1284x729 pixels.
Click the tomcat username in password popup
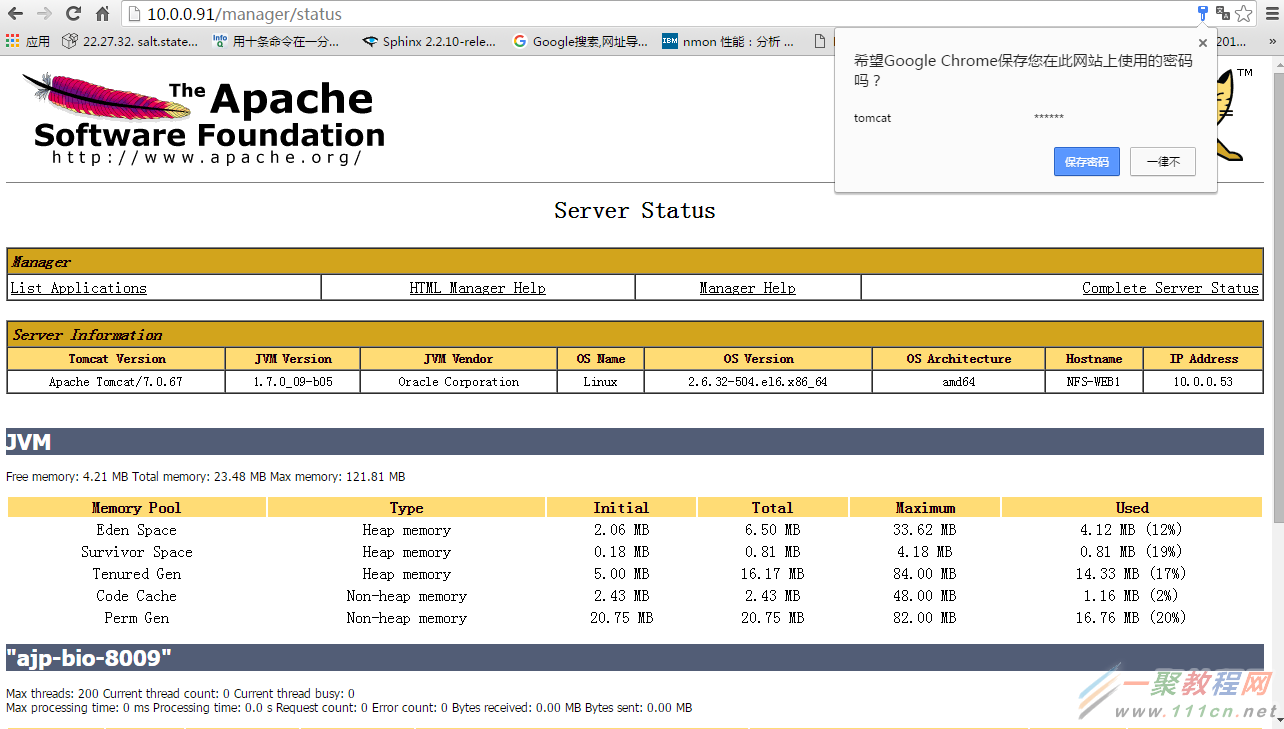872,118
